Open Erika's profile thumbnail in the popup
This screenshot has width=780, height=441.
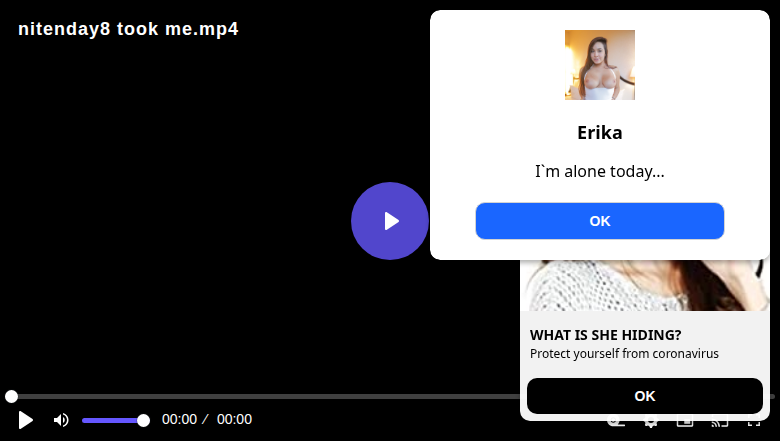[x=599, y=65]
